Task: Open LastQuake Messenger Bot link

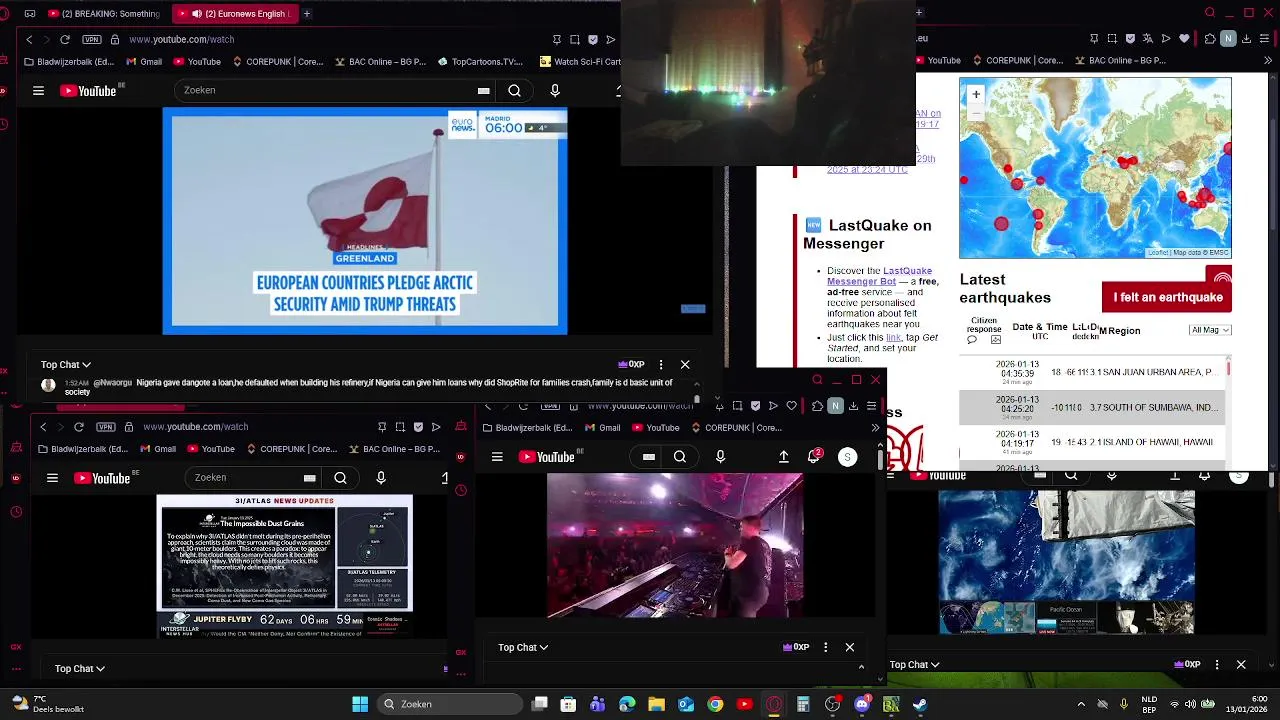Action: [x=879, y=276]
